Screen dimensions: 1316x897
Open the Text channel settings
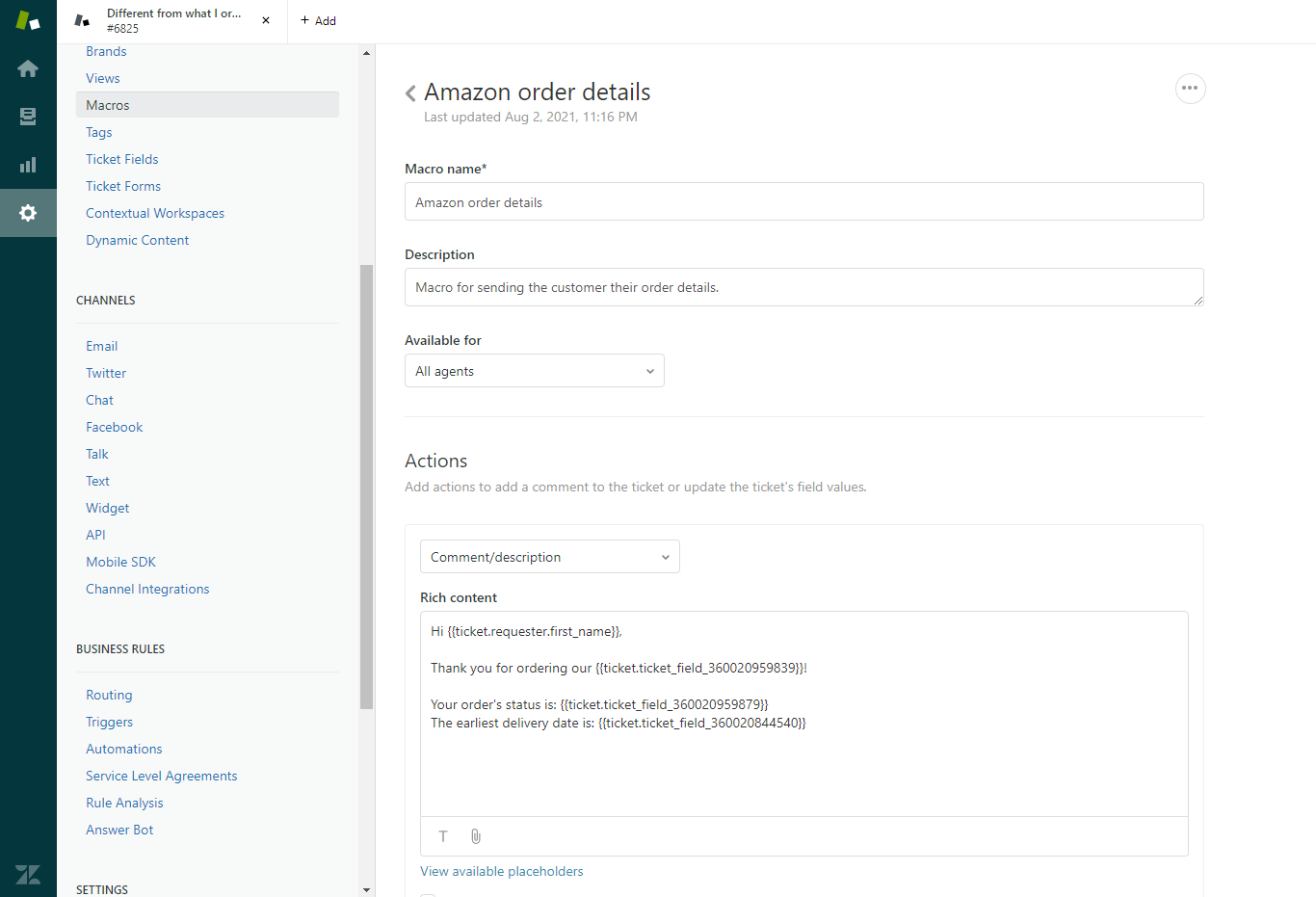coord(98,481)
